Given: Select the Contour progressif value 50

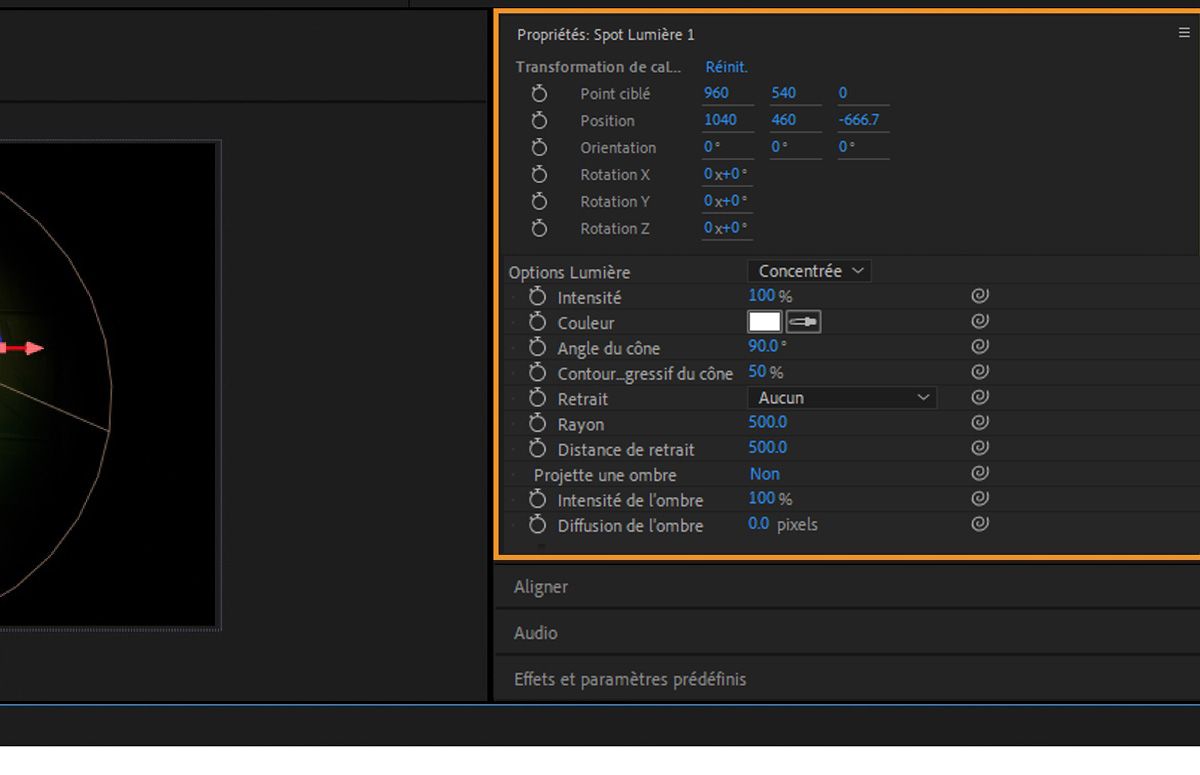Looking at the screenshot, I should click(757, 372).
